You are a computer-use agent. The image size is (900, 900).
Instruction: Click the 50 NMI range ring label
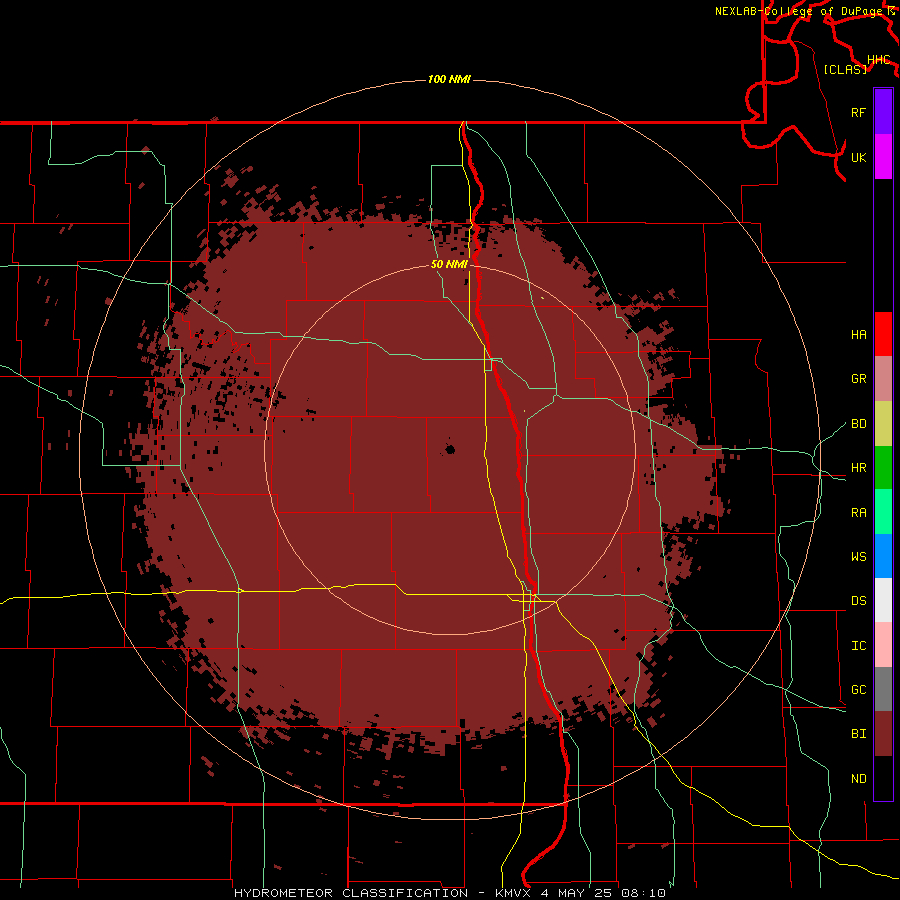[449, 265]
